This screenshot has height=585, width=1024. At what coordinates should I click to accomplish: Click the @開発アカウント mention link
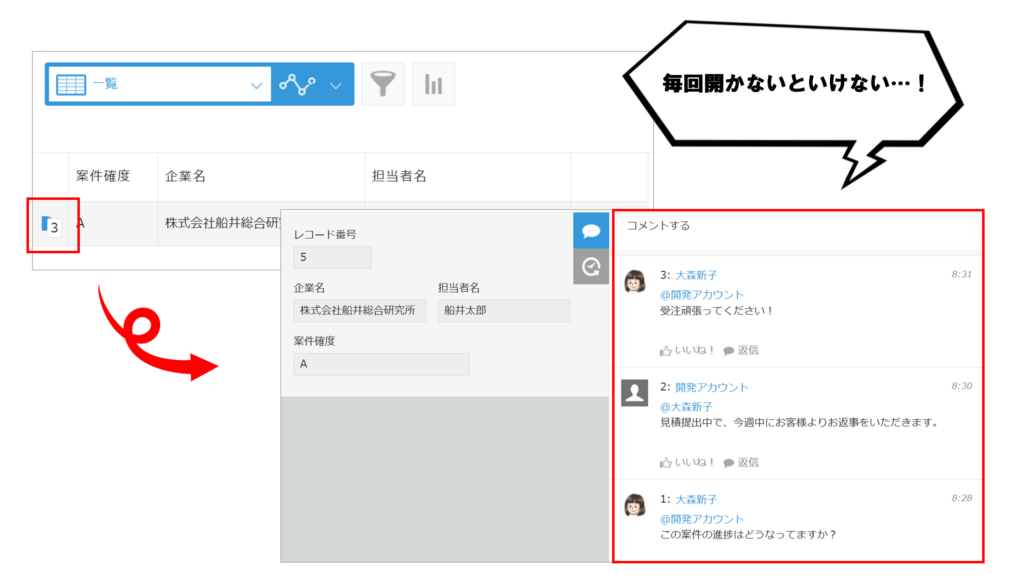click(x=701, y=294)
